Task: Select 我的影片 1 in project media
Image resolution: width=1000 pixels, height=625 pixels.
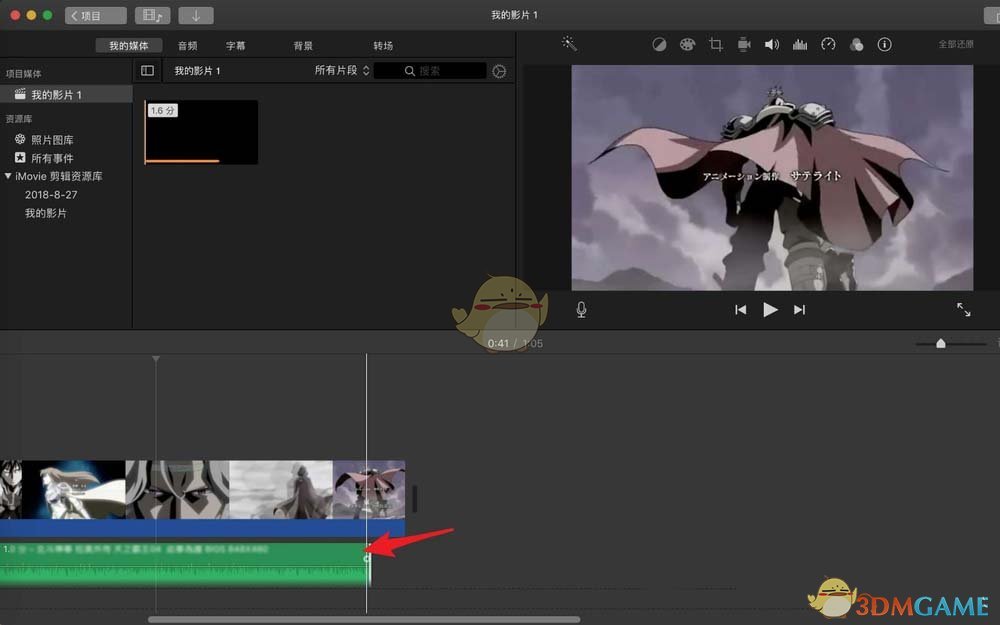Action: (66, 94)
